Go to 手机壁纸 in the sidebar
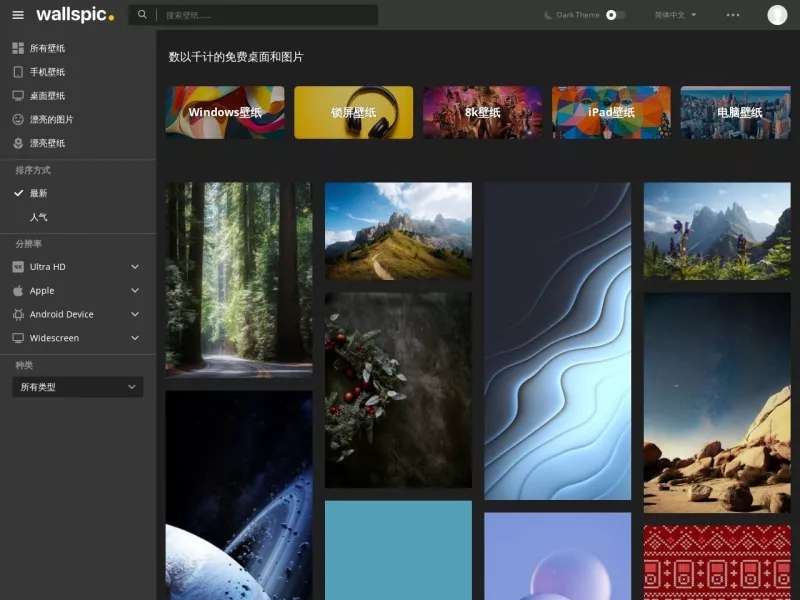 coord(47,72)
